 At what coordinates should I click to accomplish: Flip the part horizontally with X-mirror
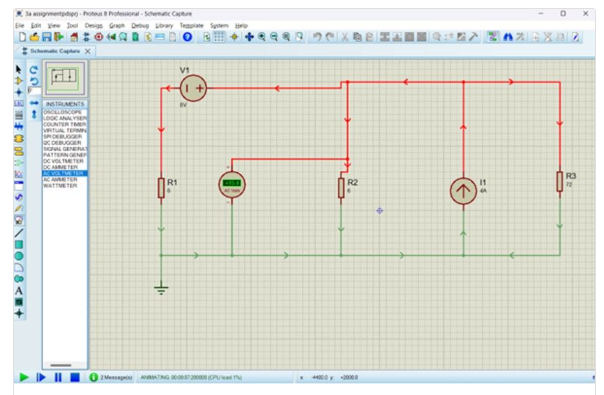pyautogui.click(x=34, y=103)
